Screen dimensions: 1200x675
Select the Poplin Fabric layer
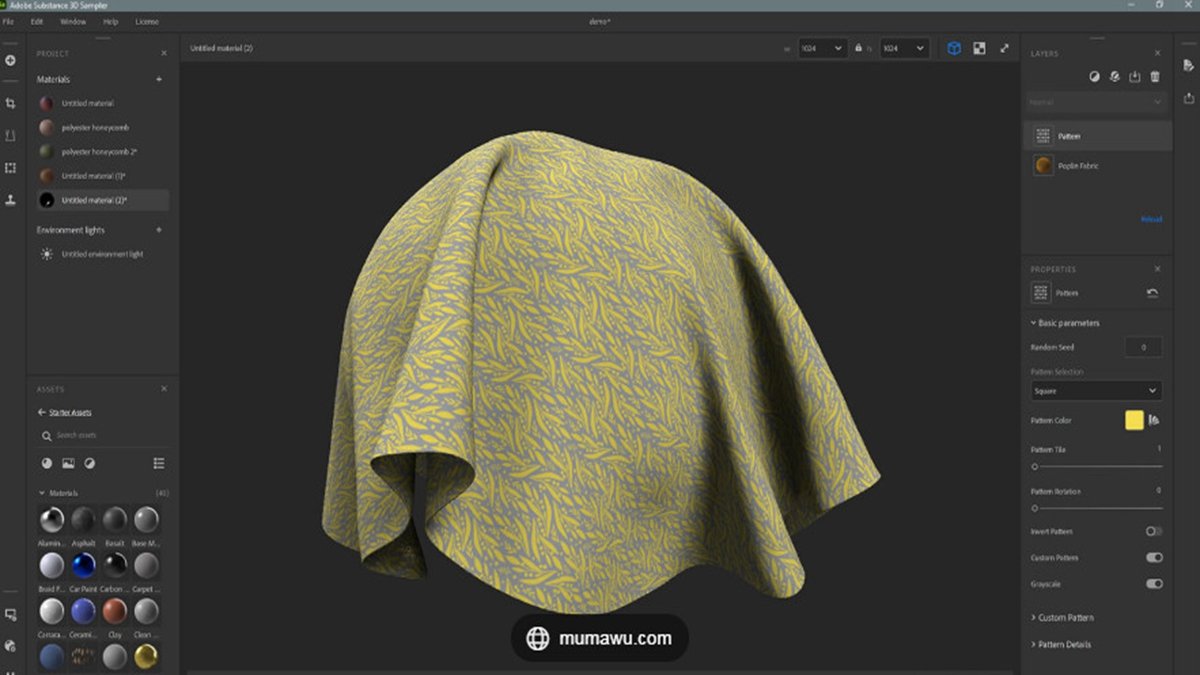(x=1096, y=166)
